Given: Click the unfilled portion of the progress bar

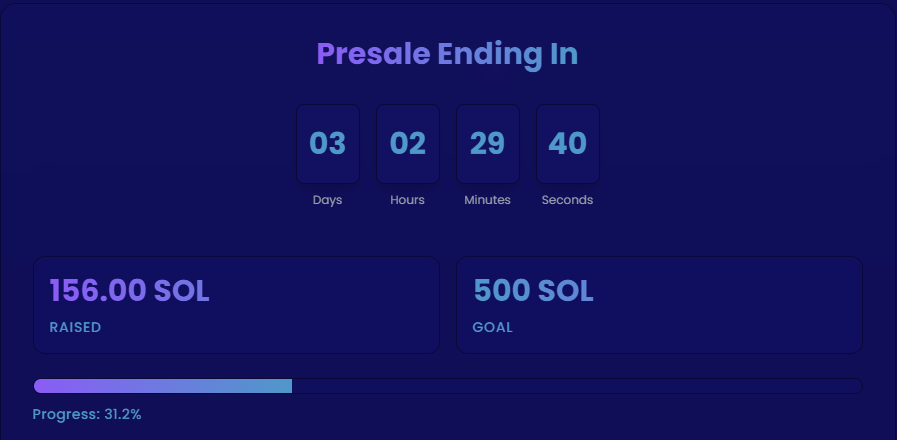Looking at the screenshot, I should point(575,386).
